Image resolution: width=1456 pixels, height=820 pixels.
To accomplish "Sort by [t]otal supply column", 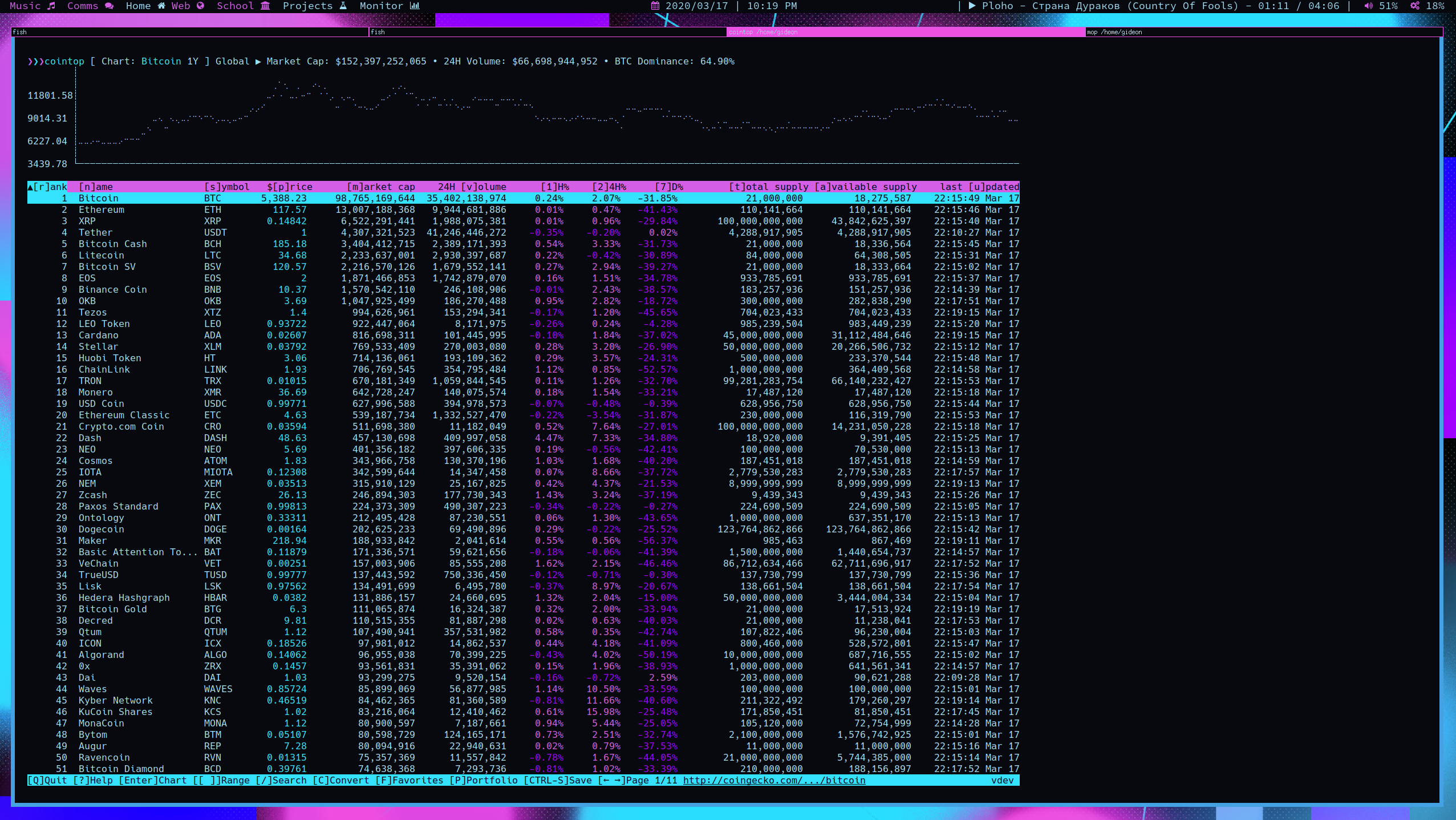I will click(x=768, y=187).
